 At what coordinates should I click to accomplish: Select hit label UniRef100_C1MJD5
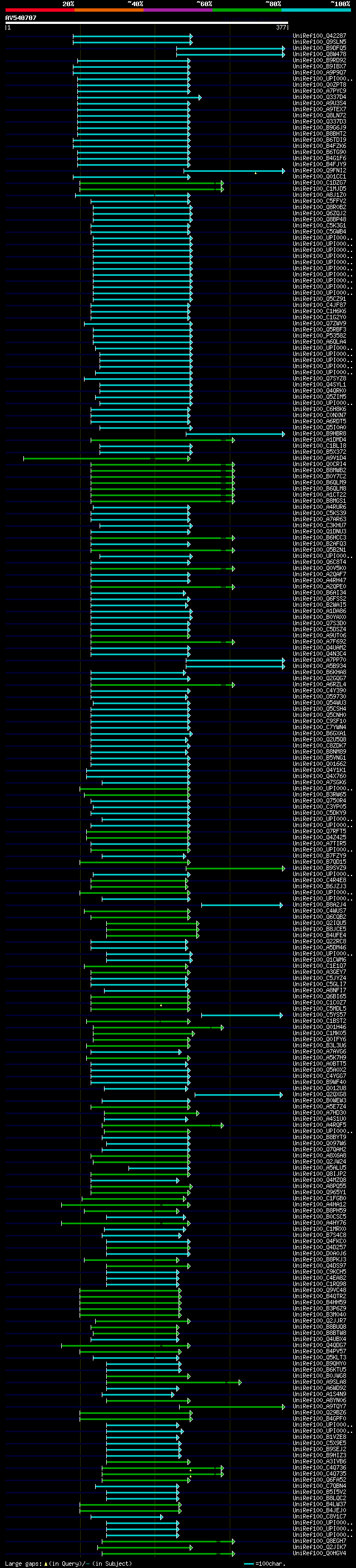coord(319,189)
